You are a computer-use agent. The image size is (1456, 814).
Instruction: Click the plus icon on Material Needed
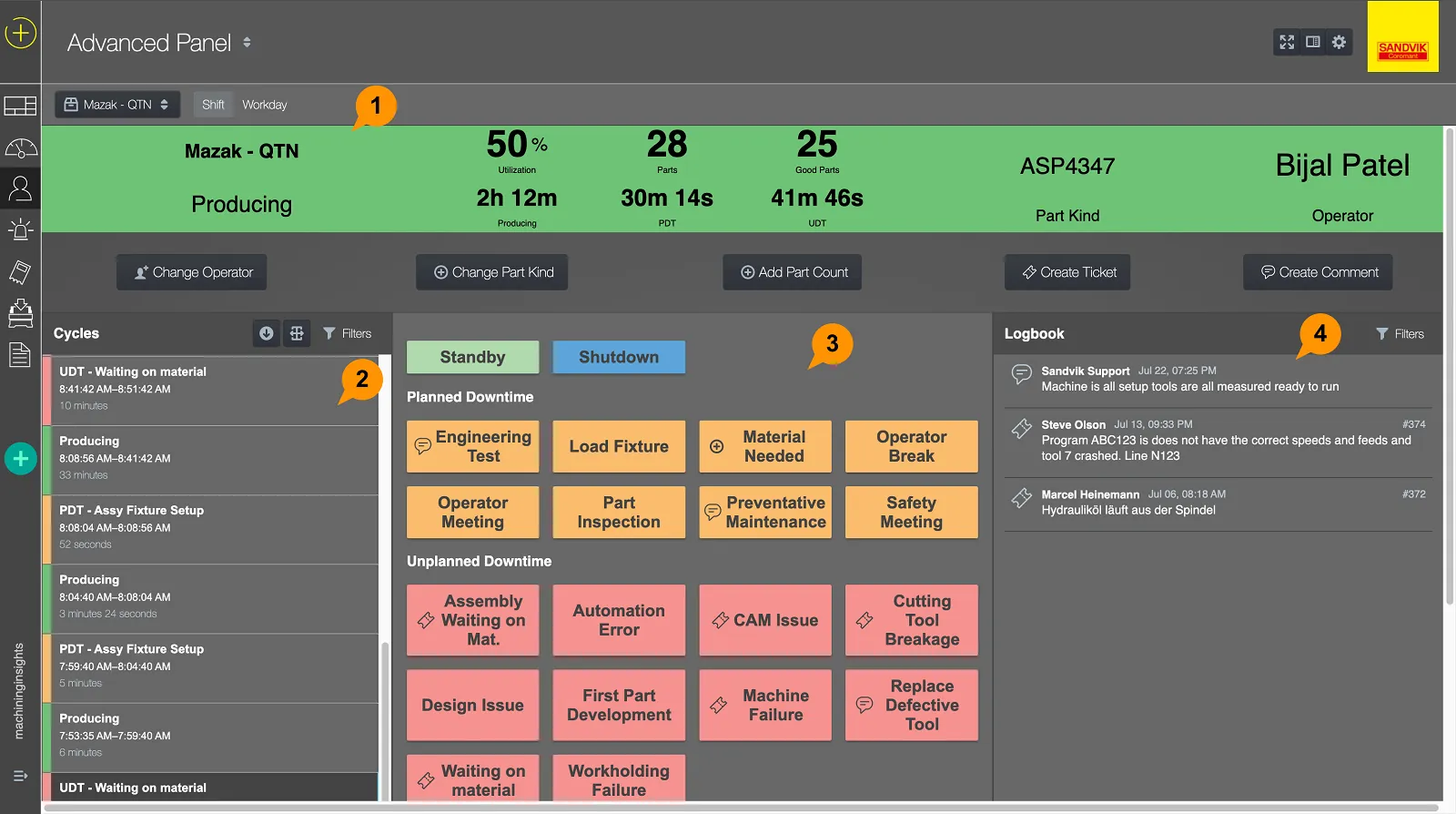coord(717,447)
